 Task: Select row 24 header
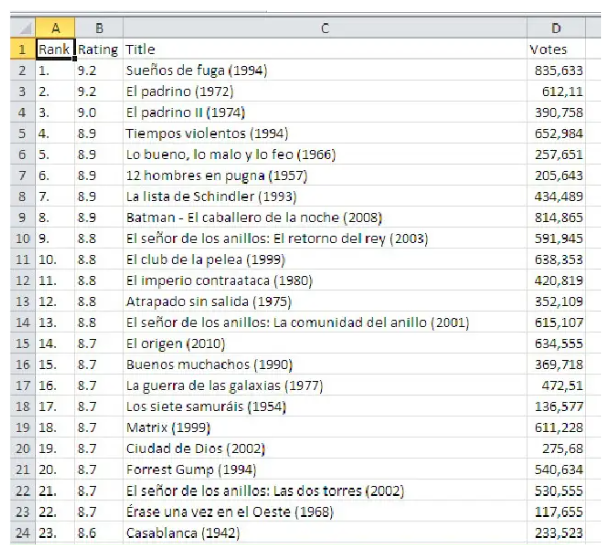point(21,533)
